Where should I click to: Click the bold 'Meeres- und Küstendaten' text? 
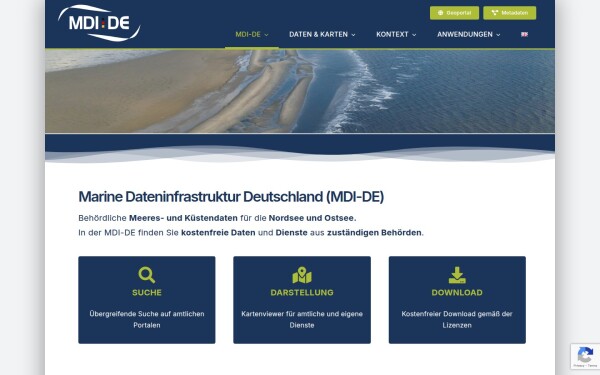(x=183, y=218)
